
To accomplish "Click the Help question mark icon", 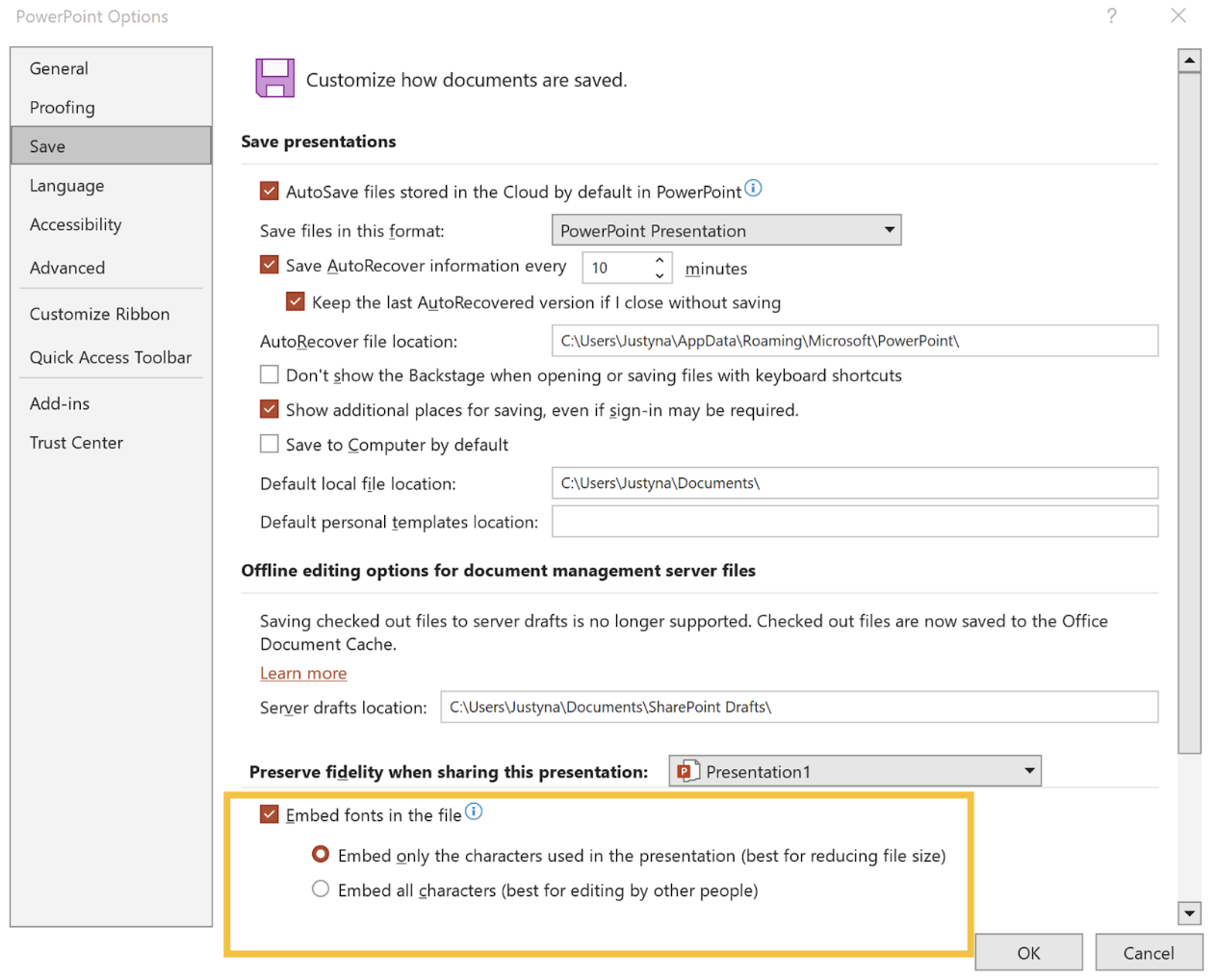I will click(x=1111, y=15).
